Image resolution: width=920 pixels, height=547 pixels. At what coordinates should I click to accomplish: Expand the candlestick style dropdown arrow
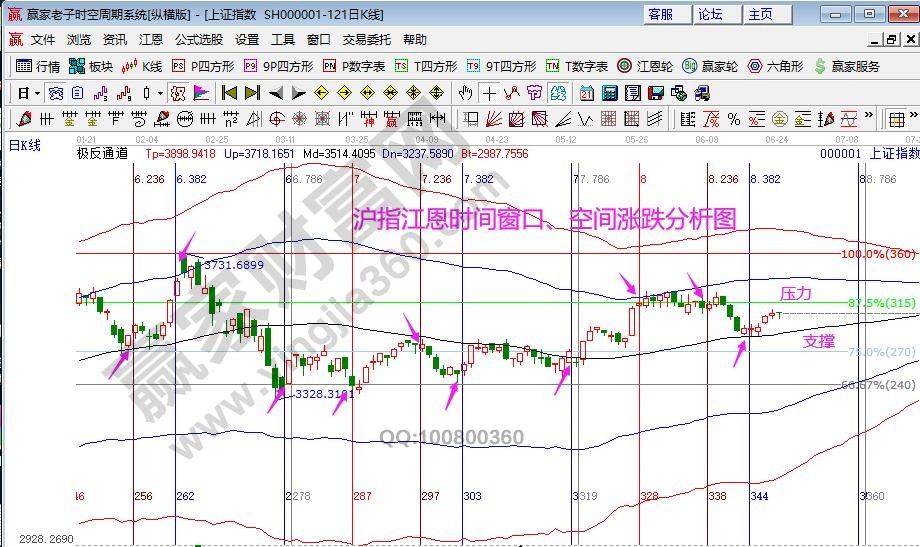(x=160, y=93)
